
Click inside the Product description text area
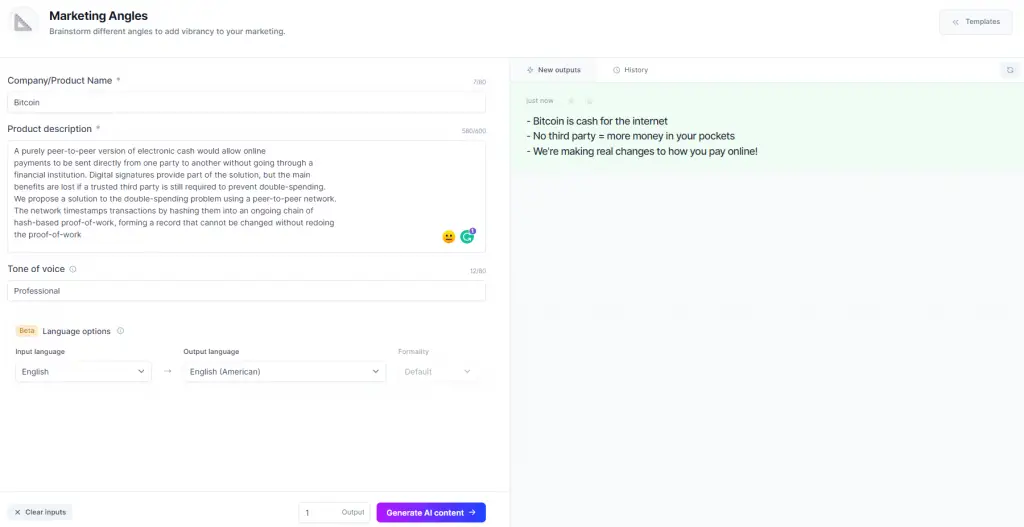[x=246, y=197]
